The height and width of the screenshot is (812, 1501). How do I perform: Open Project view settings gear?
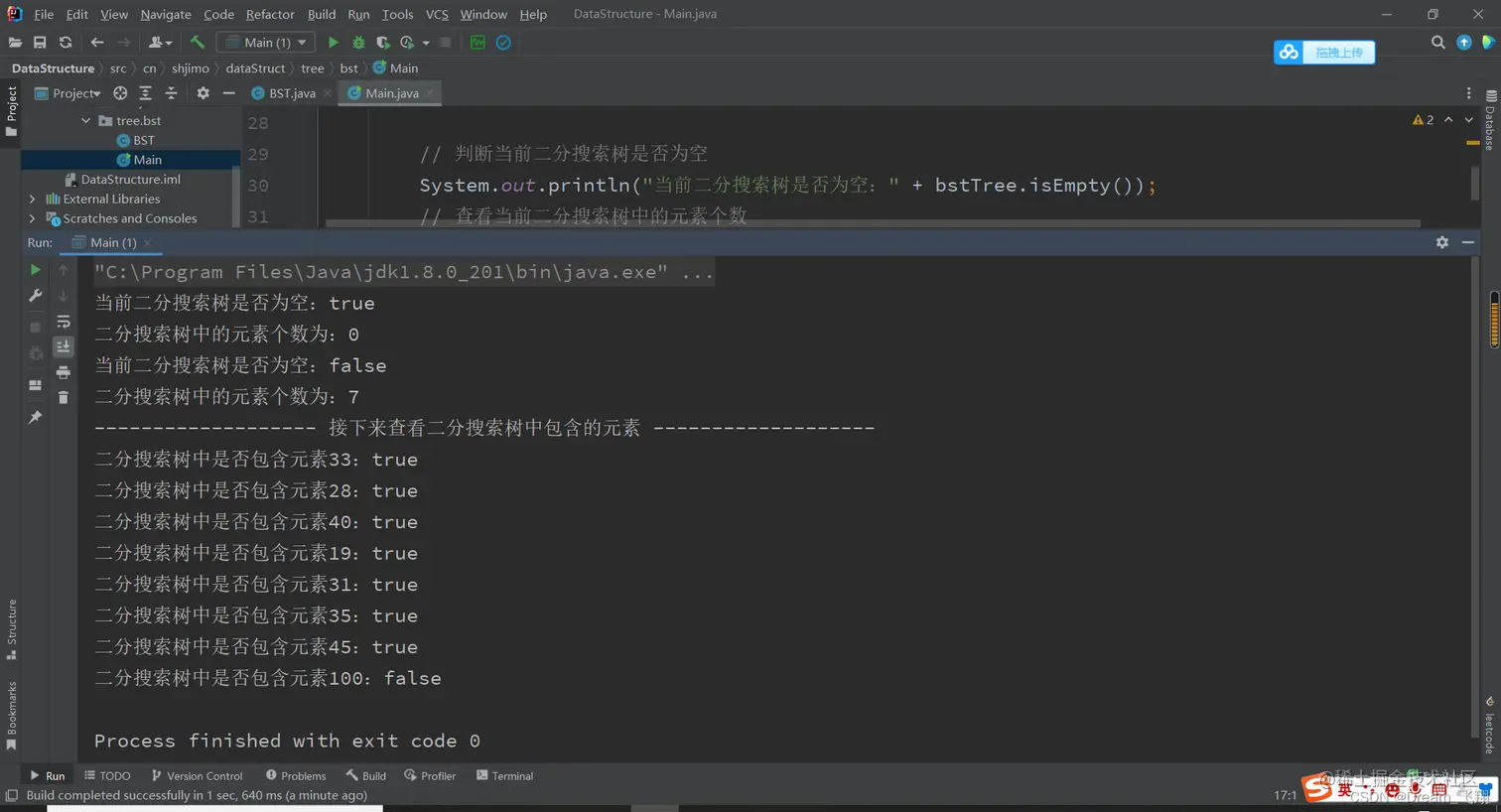203,92
